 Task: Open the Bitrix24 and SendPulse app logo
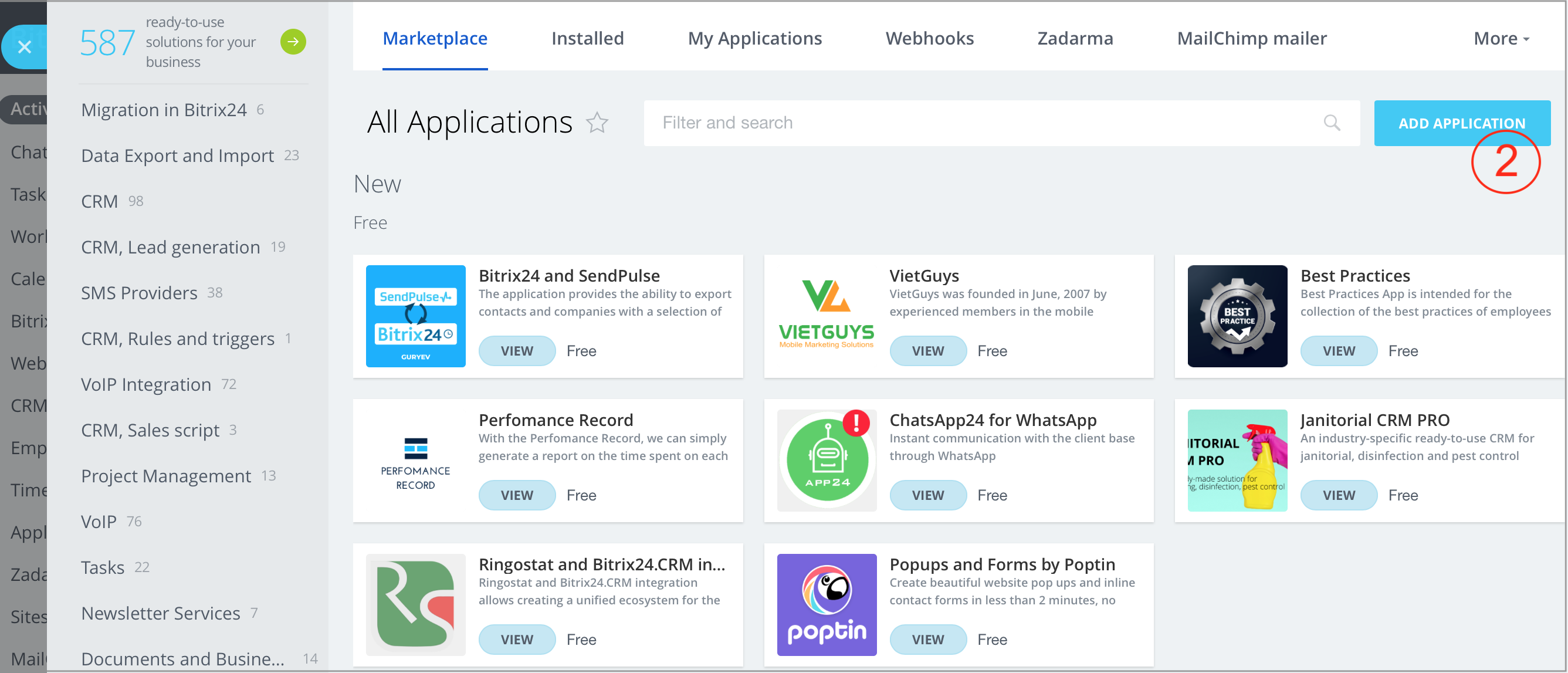tap(415, 316)
